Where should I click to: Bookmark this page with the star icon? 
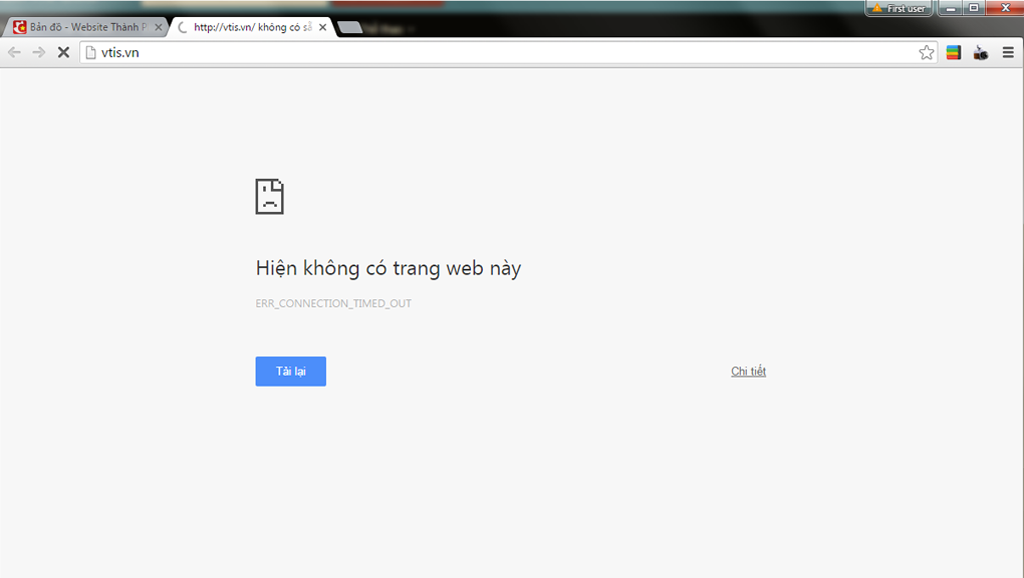(x=926, y=52)
